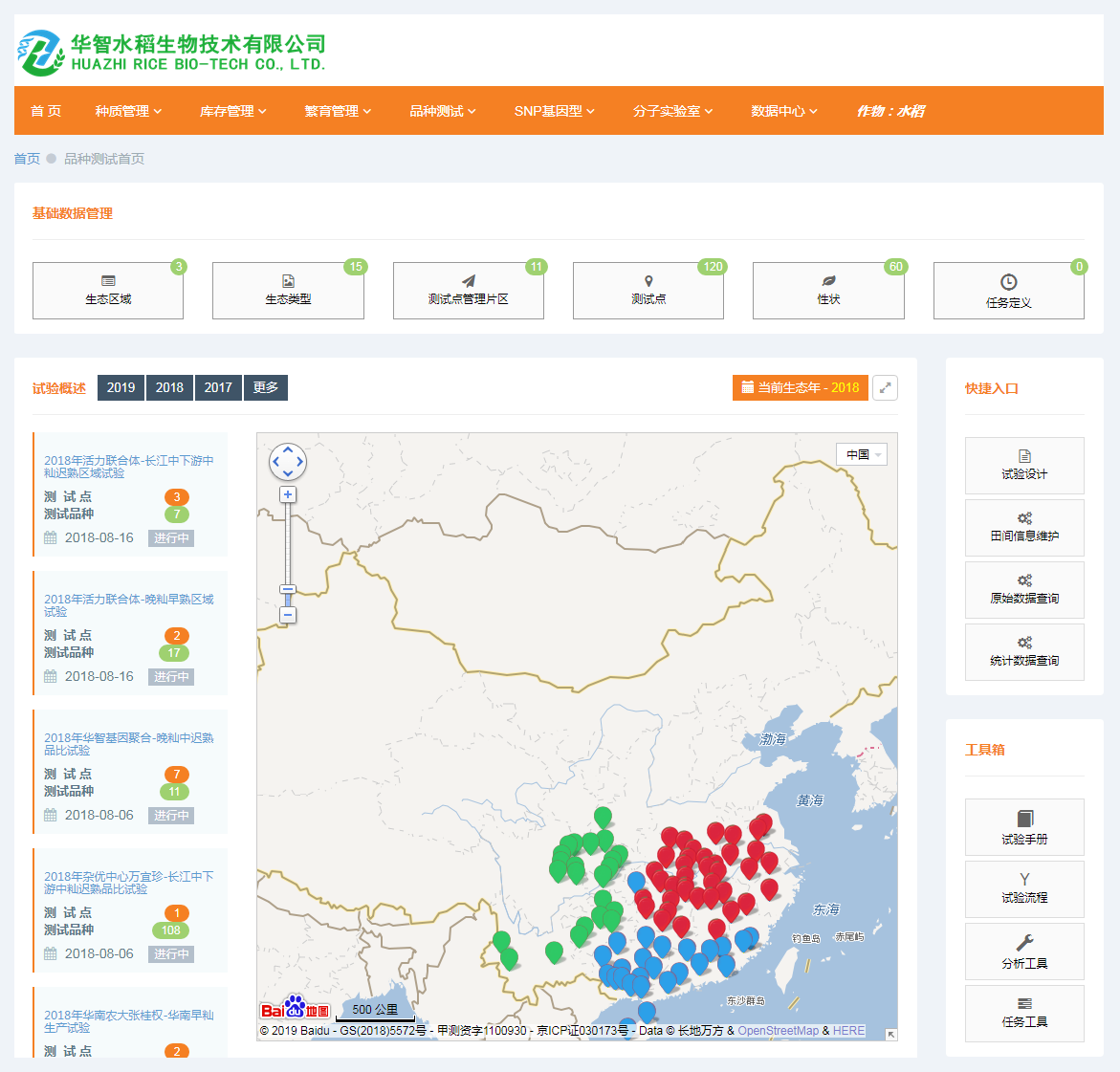Switch to the 2017 year tab
This screenshot has width=1120, height=1072.
coord(218,387)
